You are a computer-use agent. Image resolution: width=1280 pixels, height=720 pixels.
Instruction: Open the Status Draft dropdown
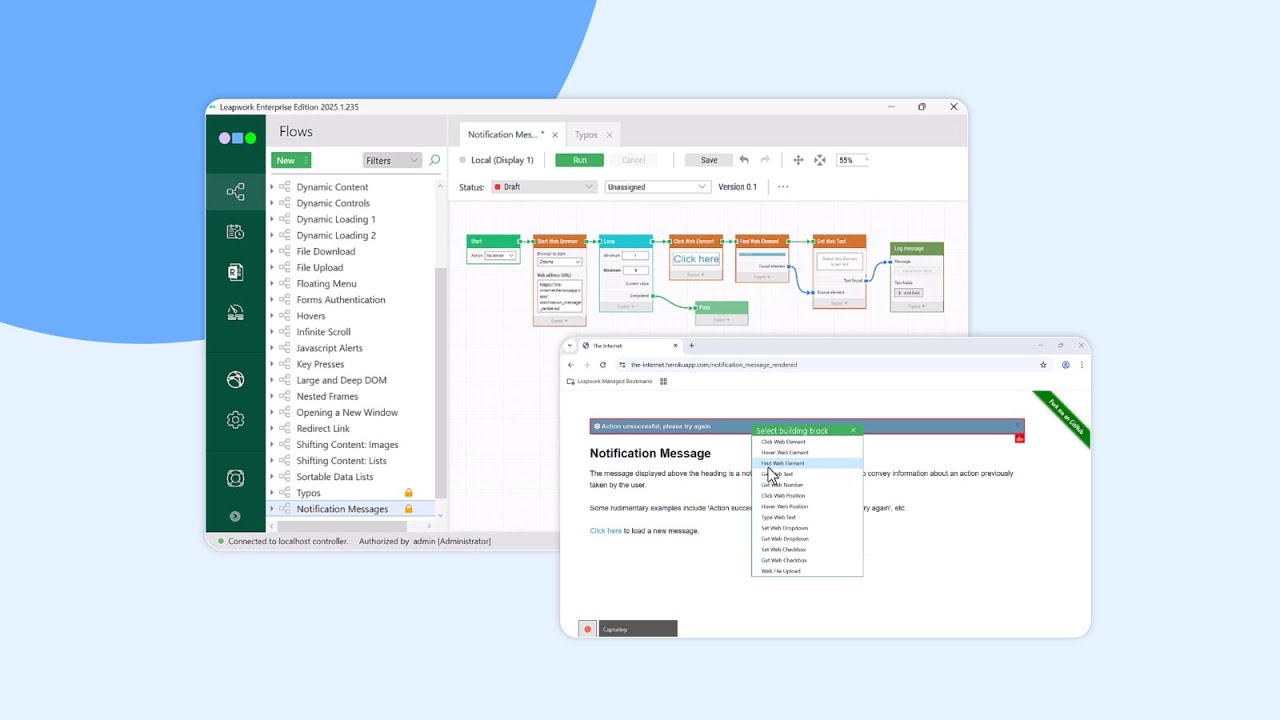[544, 187]
